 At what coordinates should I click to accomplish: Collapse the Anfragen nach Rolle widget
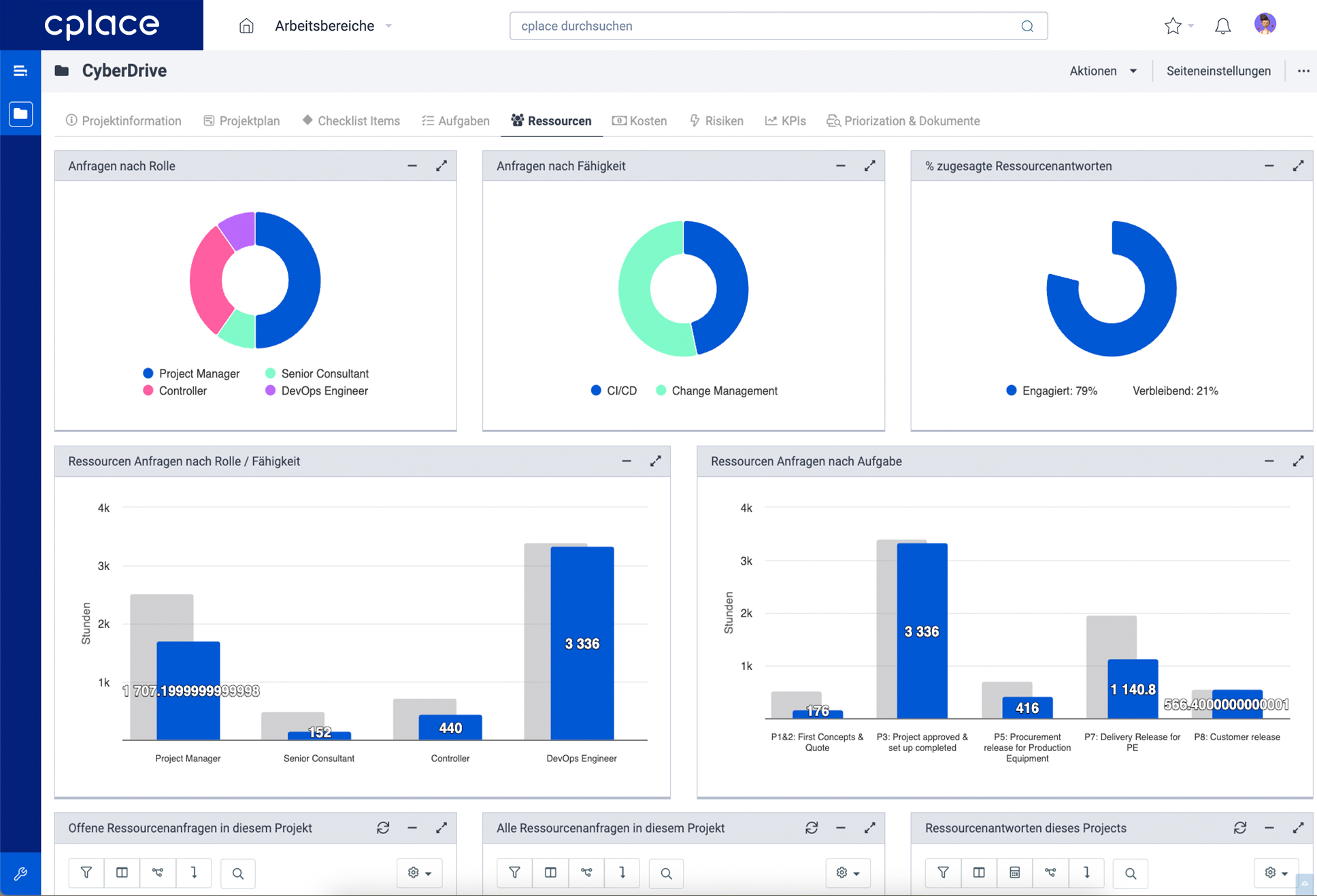[412, 166]
